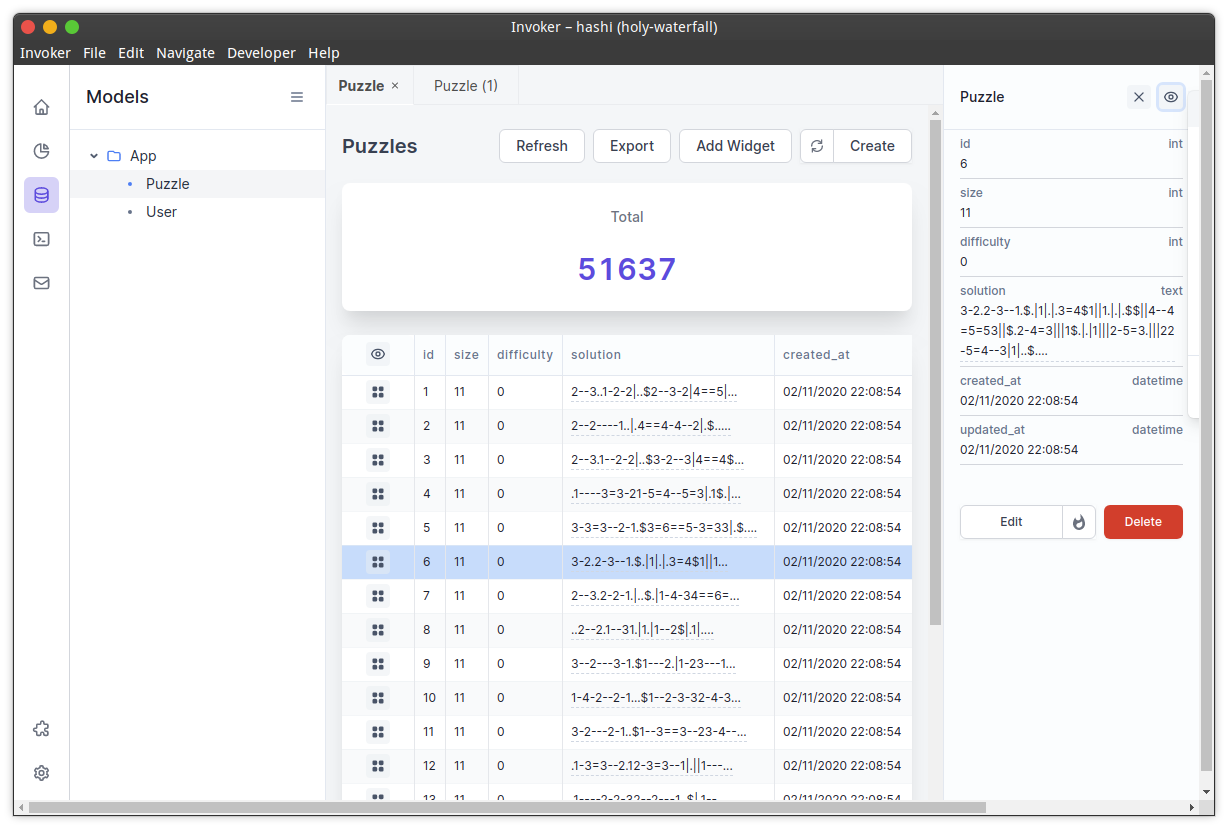Click the hamburger icon beside Models heading

tap(297, 96)
